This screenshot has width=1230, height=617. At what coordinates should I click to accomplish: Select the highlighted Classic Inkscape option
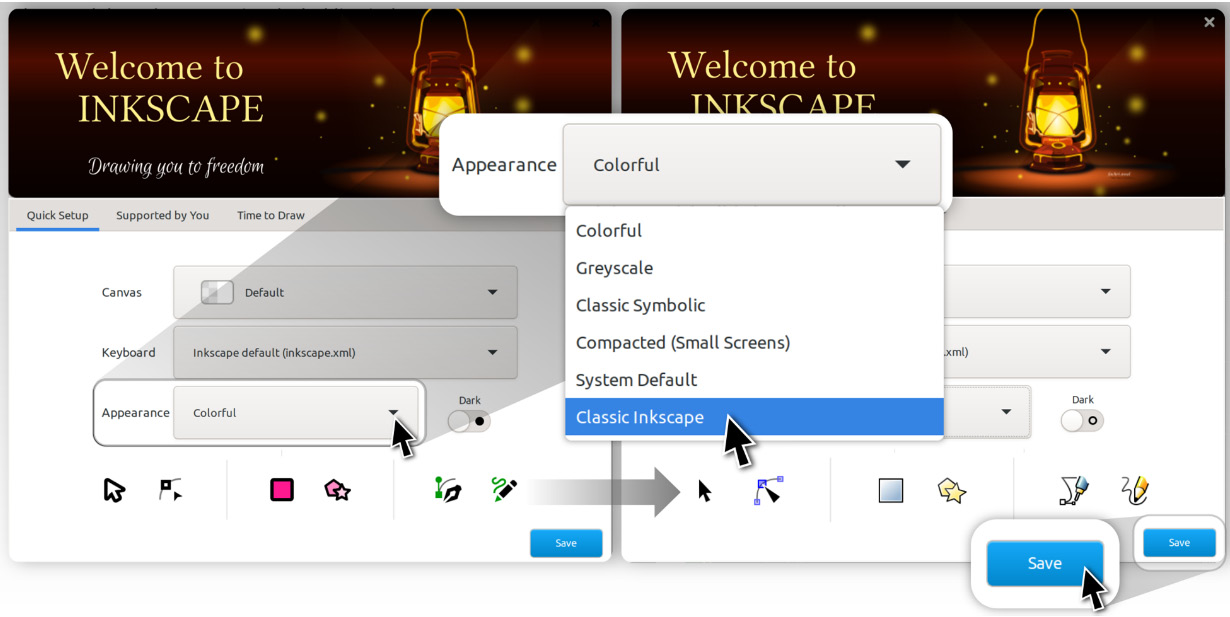(754, 417)
